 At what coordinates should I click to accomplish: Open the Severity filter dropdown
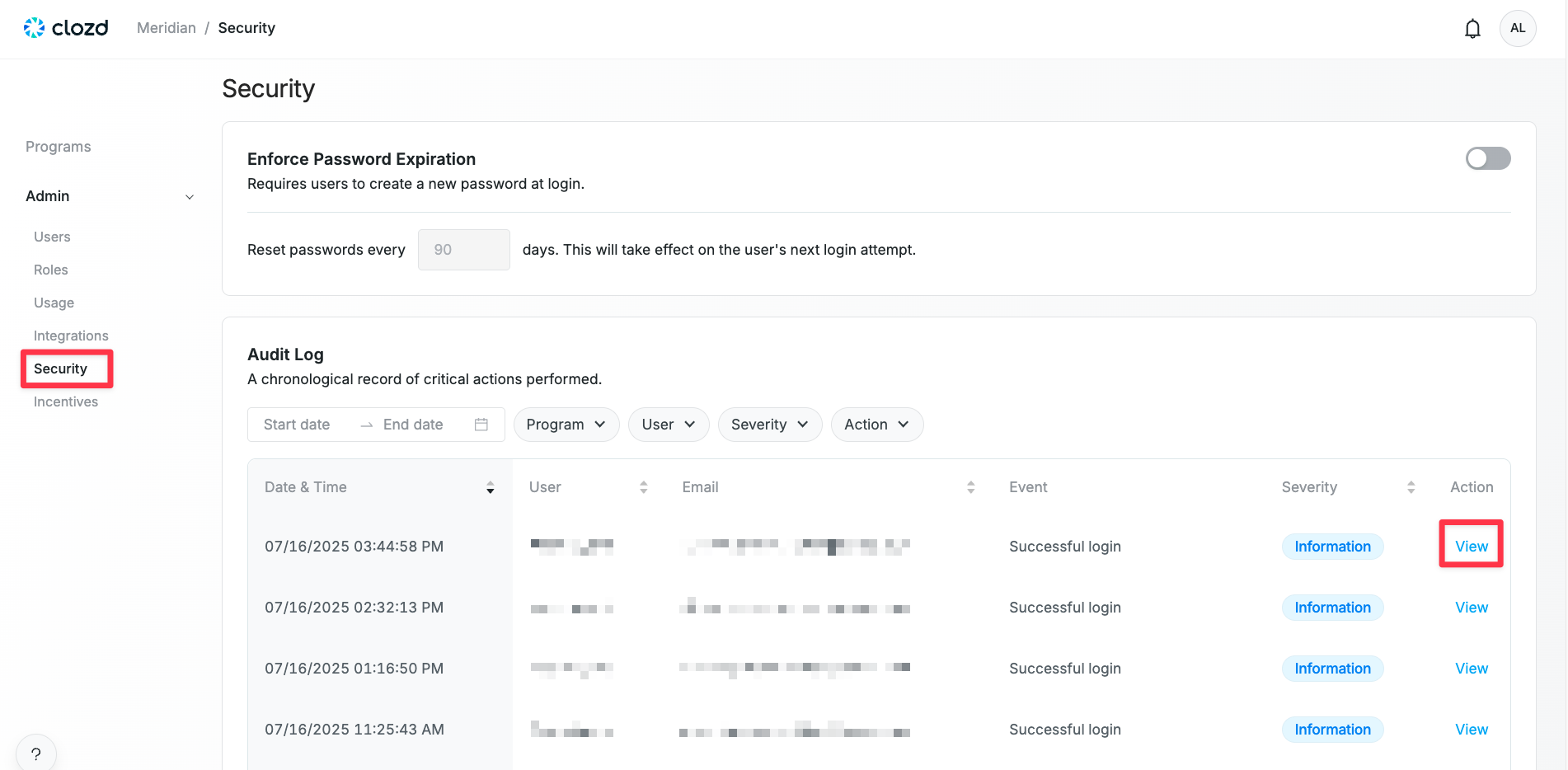pyautogui.click(x=770, y=425)
